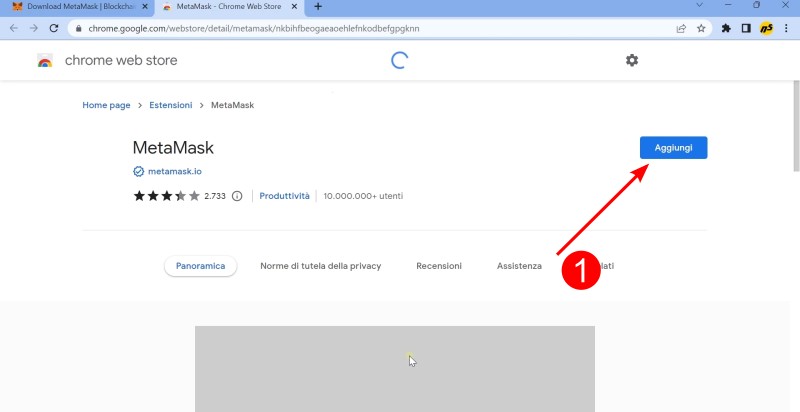Open tab search chevron in title bar
The width and height of the screenshot is (800, 412).
pos(699,5)
